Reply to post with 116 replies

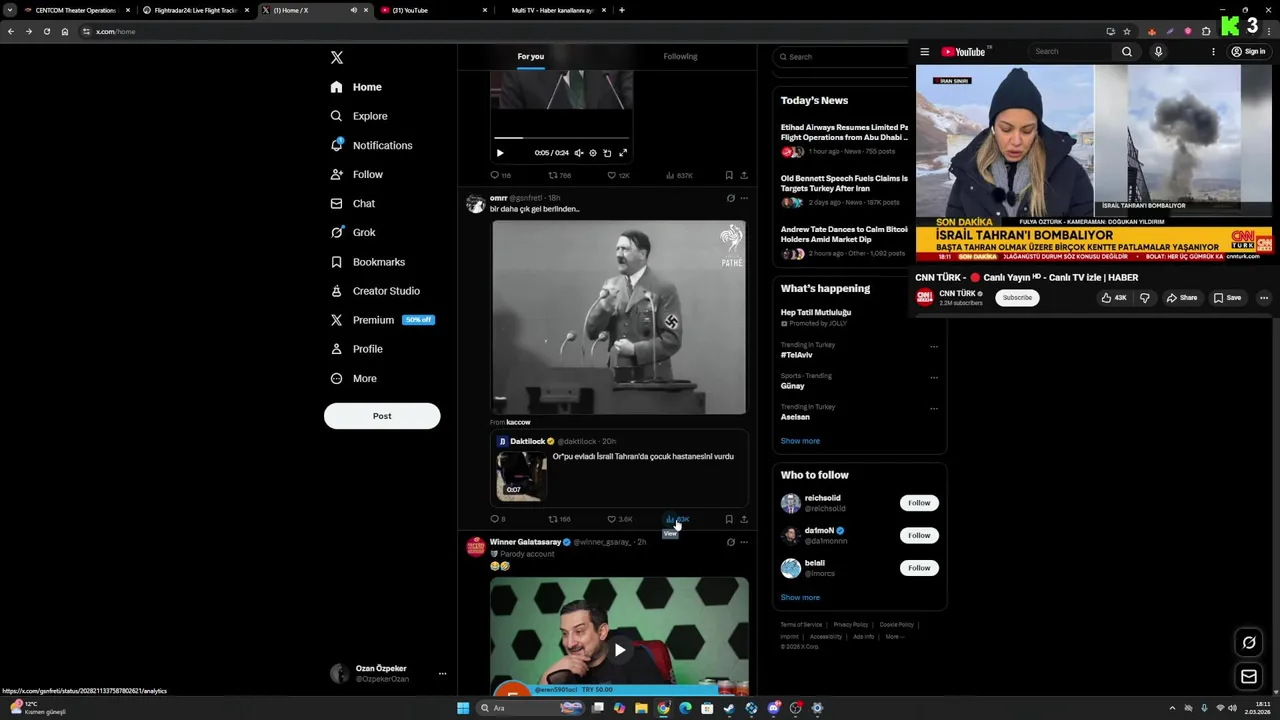point(500,175)
